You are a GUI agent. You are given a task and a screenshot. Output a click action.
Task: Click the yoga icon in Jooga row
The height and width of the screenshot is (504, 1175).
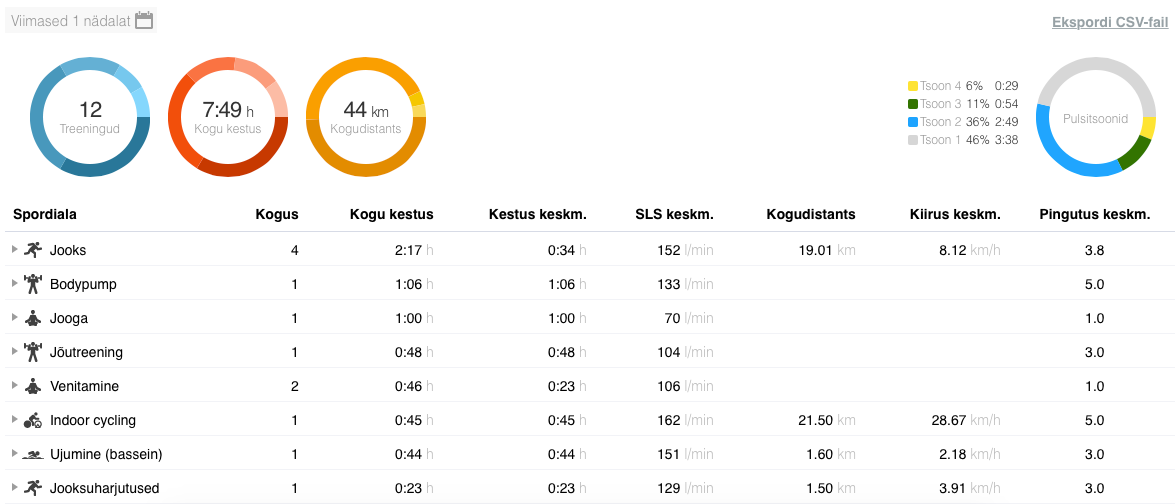pos(34,318)
